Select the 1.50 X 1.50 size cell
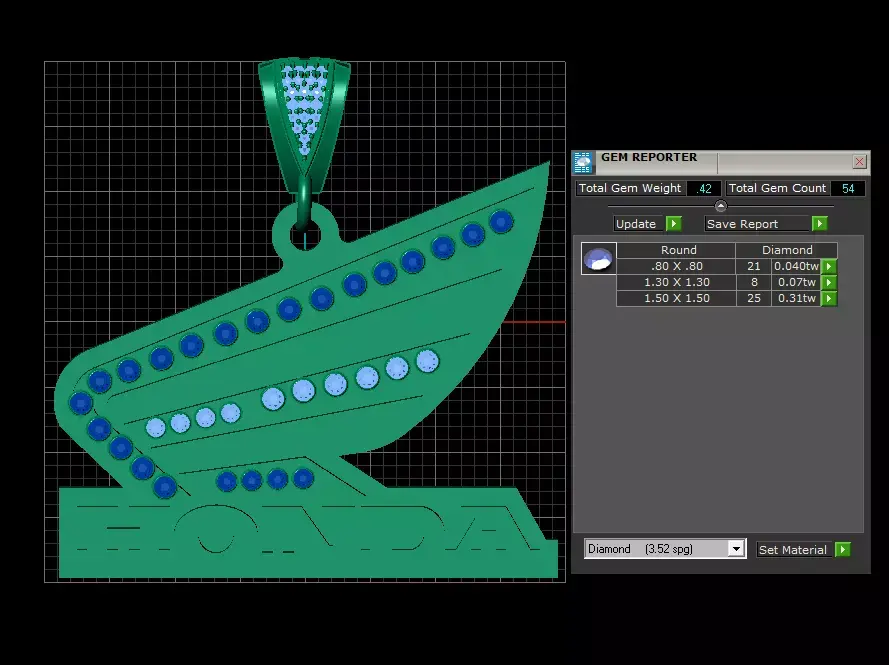Screen dimensions: 889x665 (x=676, y=298)
